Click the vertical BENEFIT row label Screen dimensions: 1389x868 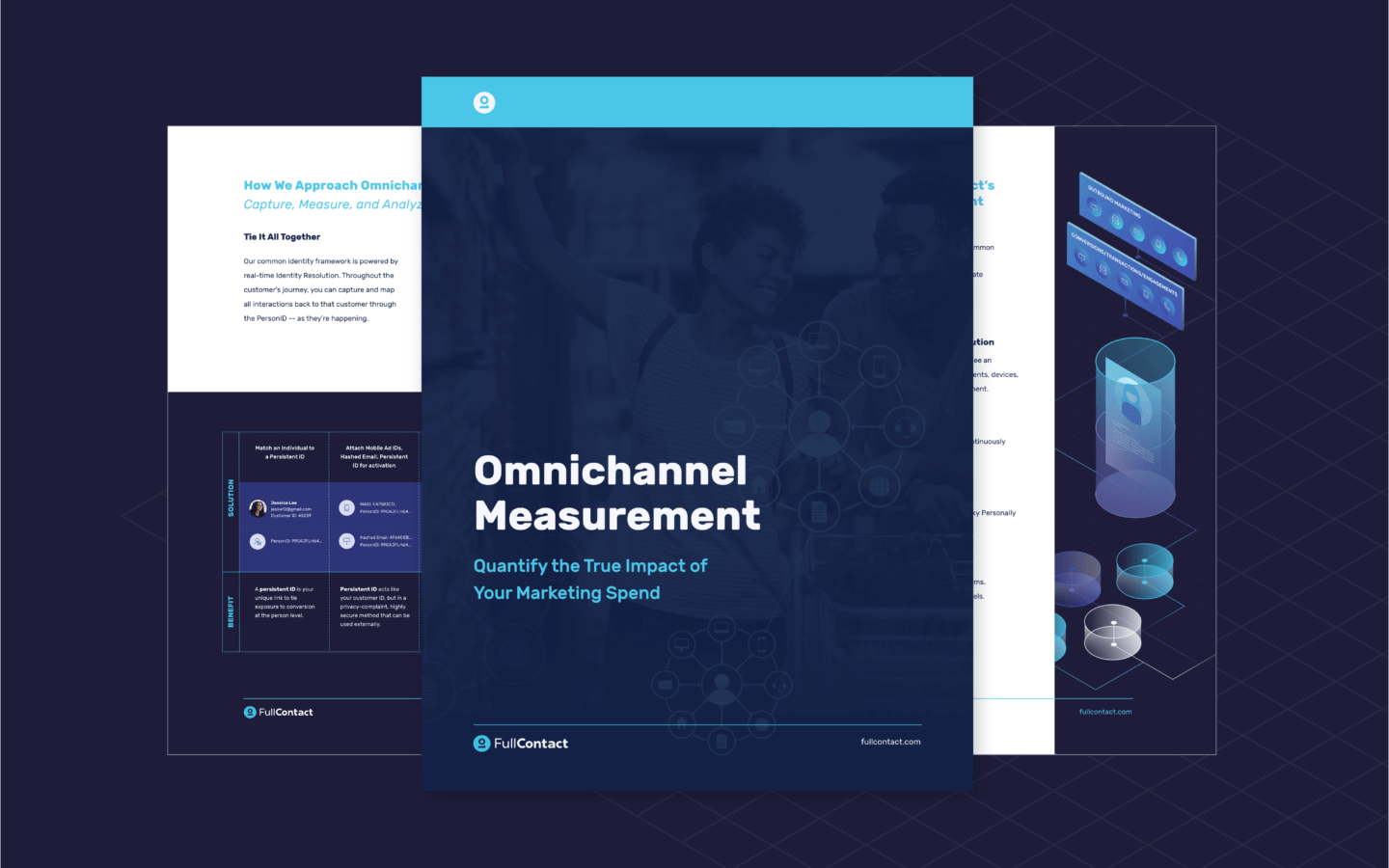[231, 611]
